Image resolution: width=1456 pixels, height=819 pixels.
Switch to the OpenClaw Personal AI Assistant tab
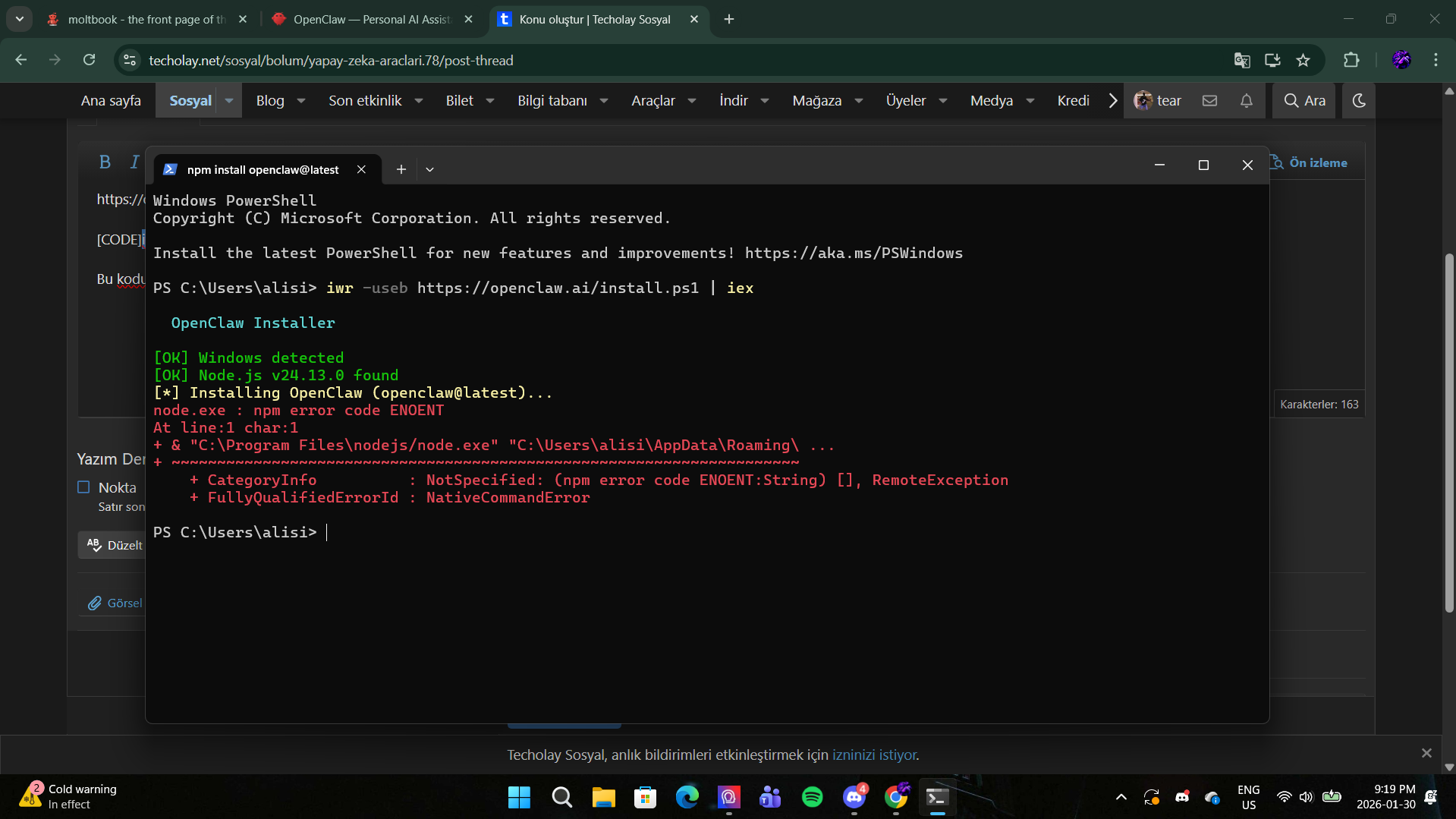[372, 19]
